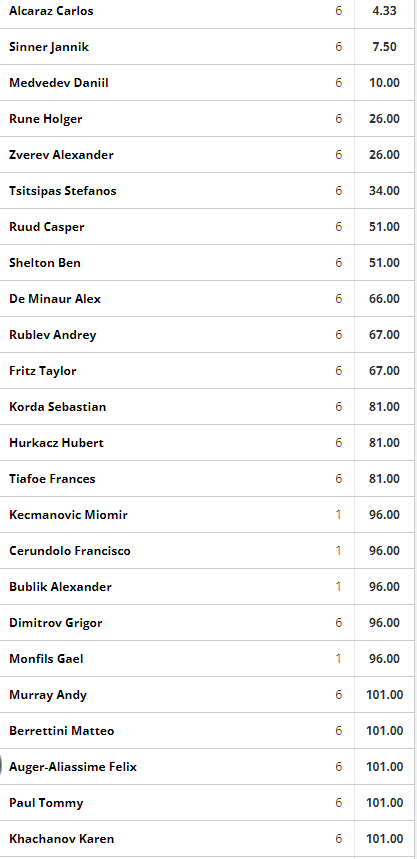Pick Kecmanovic Miomir odds 96.00

tap(384, 515)
